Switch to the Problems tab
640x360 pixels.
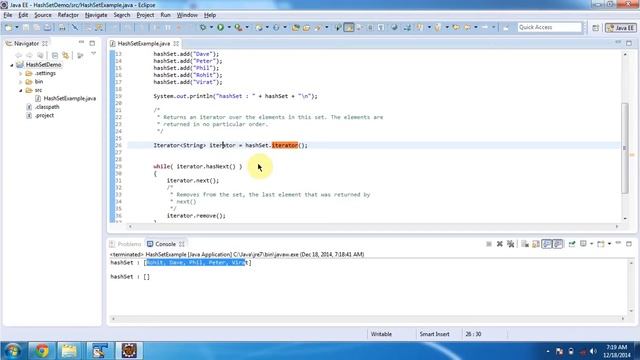(x=125, y=244)
